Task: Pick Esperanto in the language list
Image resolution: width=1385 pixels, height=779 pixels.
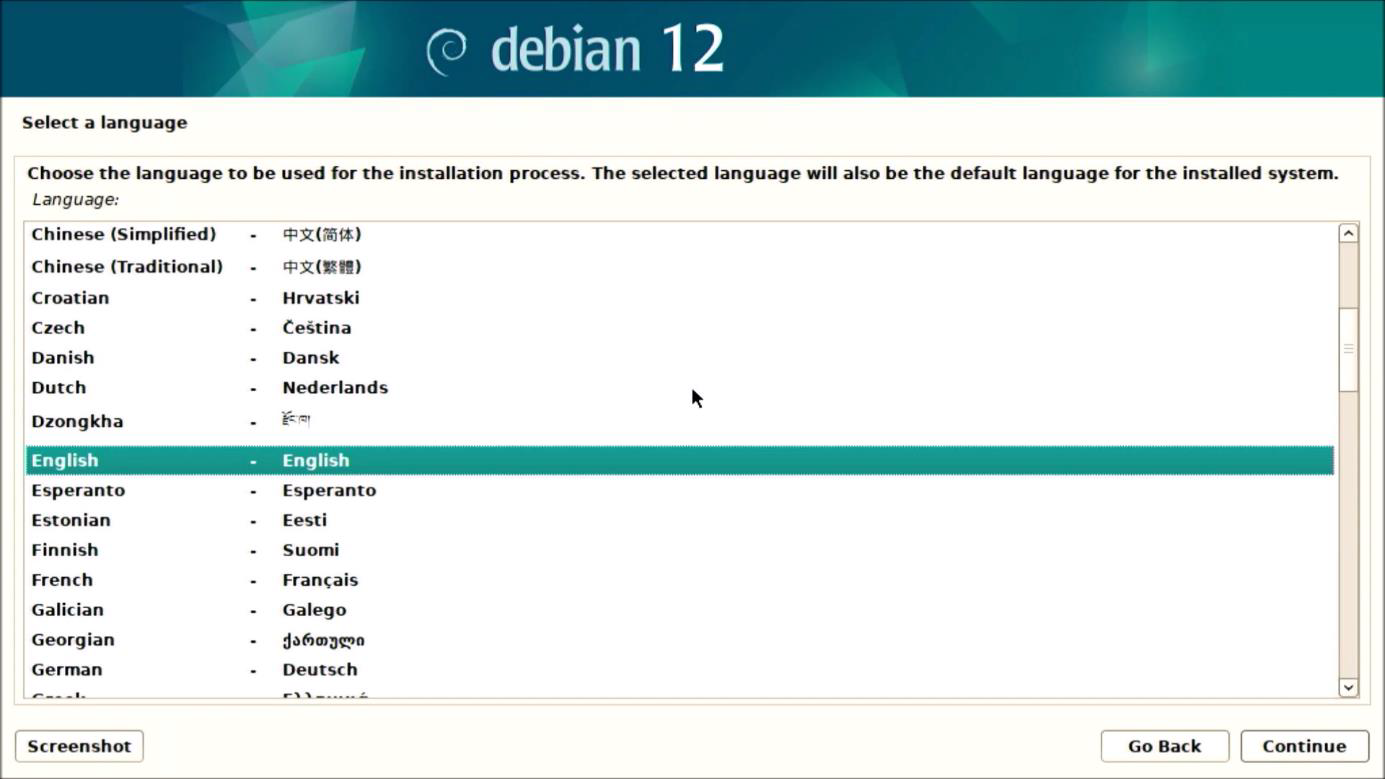Action: tap(680, 491)
